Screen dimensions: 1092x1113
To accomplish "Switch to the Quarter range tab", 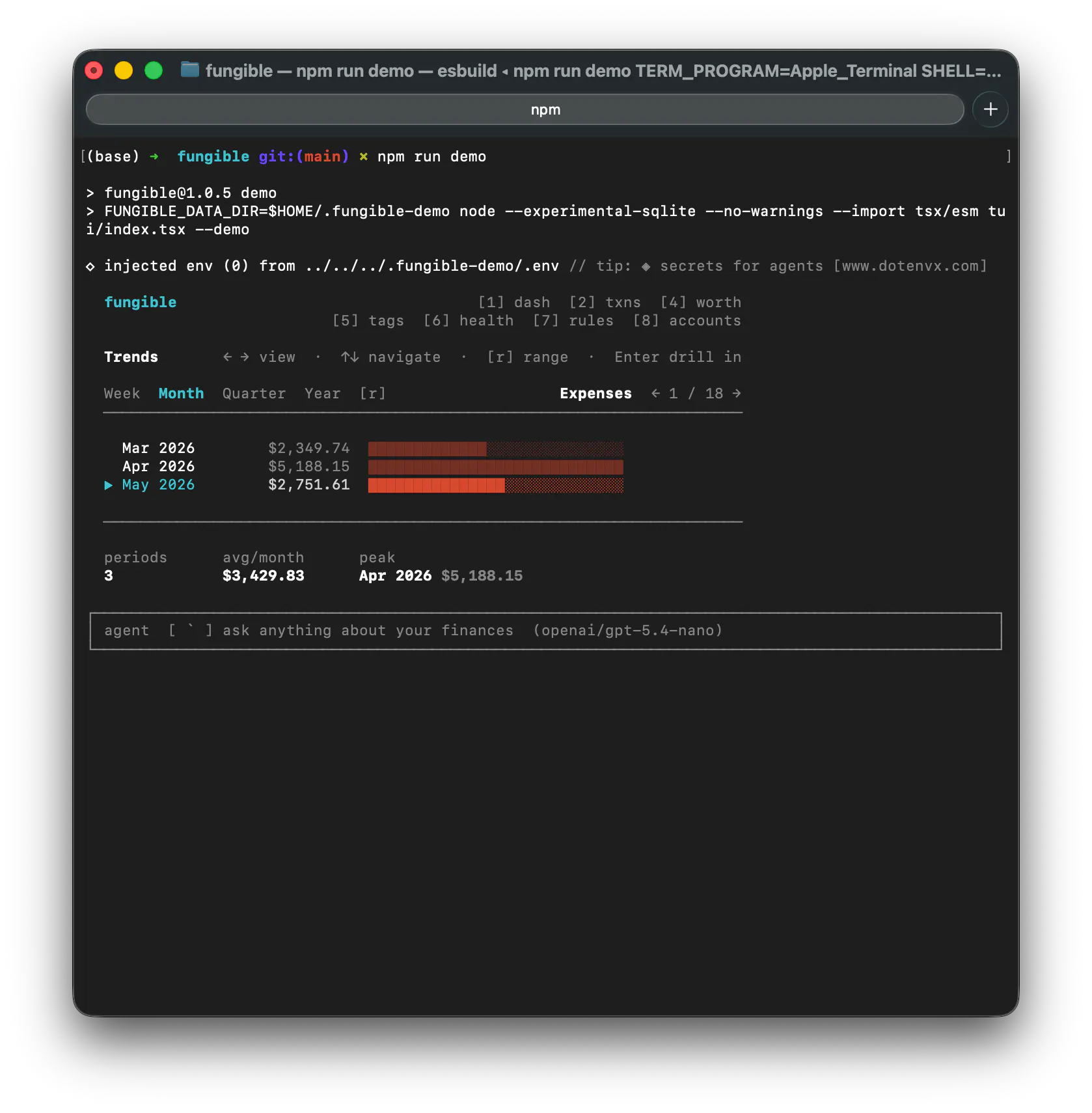I will (x=254, y=393).
